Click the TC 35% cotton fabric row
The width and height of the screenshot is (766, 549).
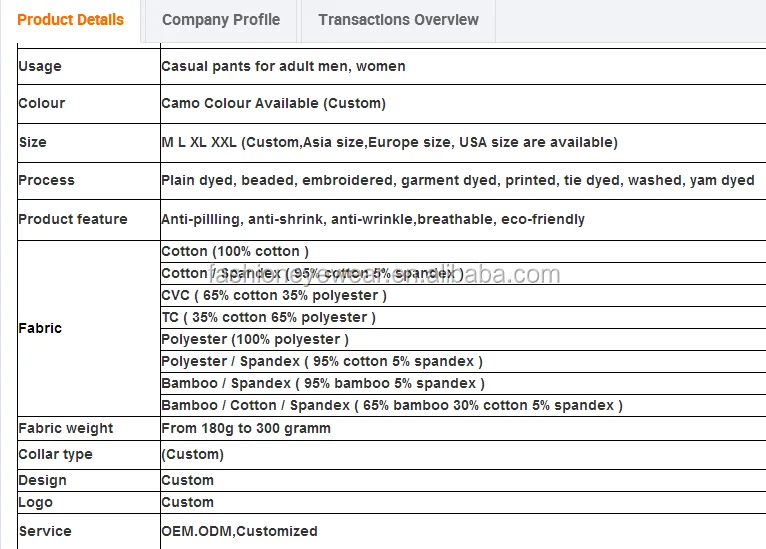[x=268, y=318]
